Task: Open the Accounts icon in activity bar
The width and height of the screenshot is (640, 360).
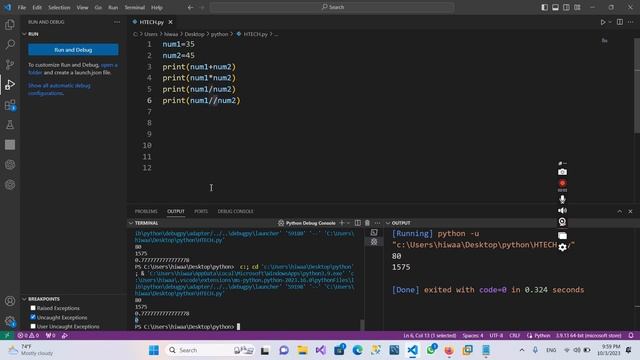Action: [x=10, y=301]
